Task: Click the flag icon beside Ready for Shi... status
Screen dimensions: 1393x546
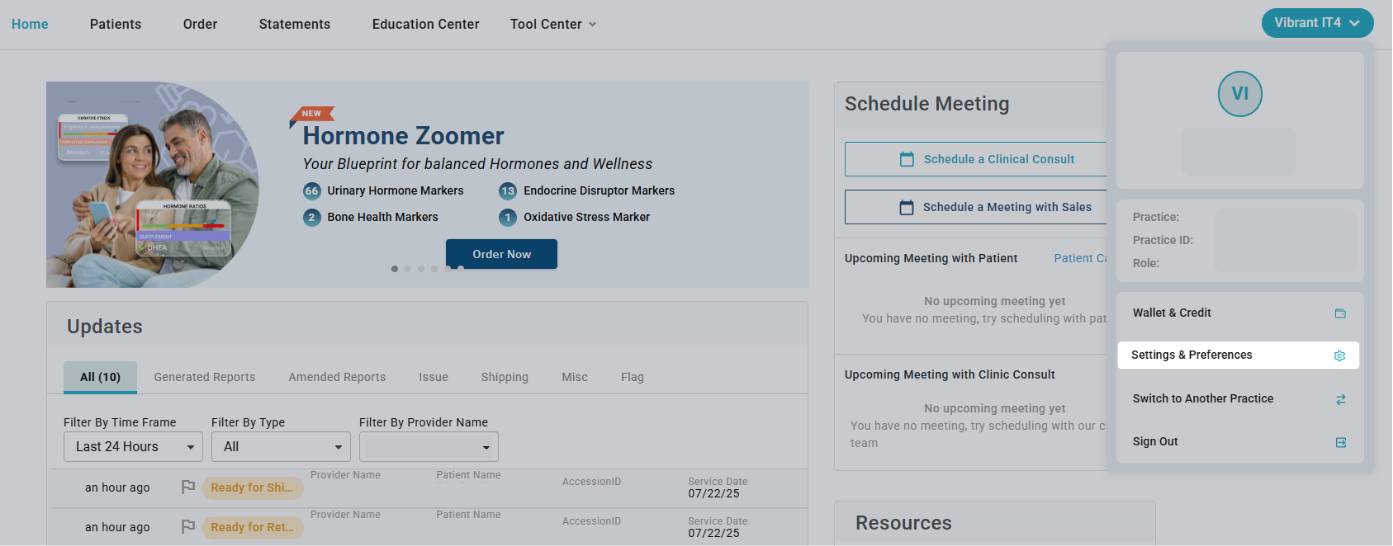Action: point(188,488)
